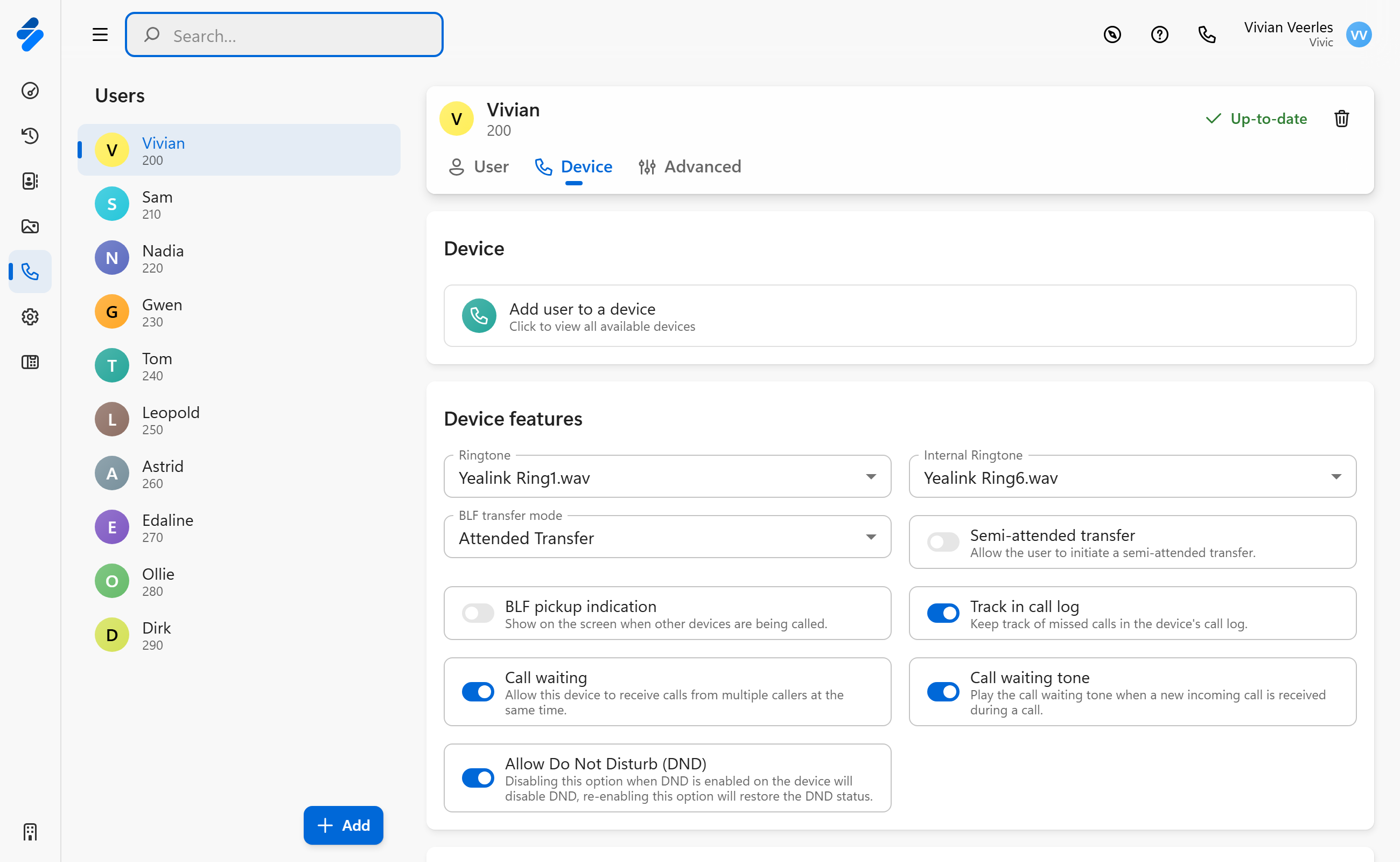Click the Add user button
Image resolution: width=1400 pixels, height=862 pixels.
(344, 825)
